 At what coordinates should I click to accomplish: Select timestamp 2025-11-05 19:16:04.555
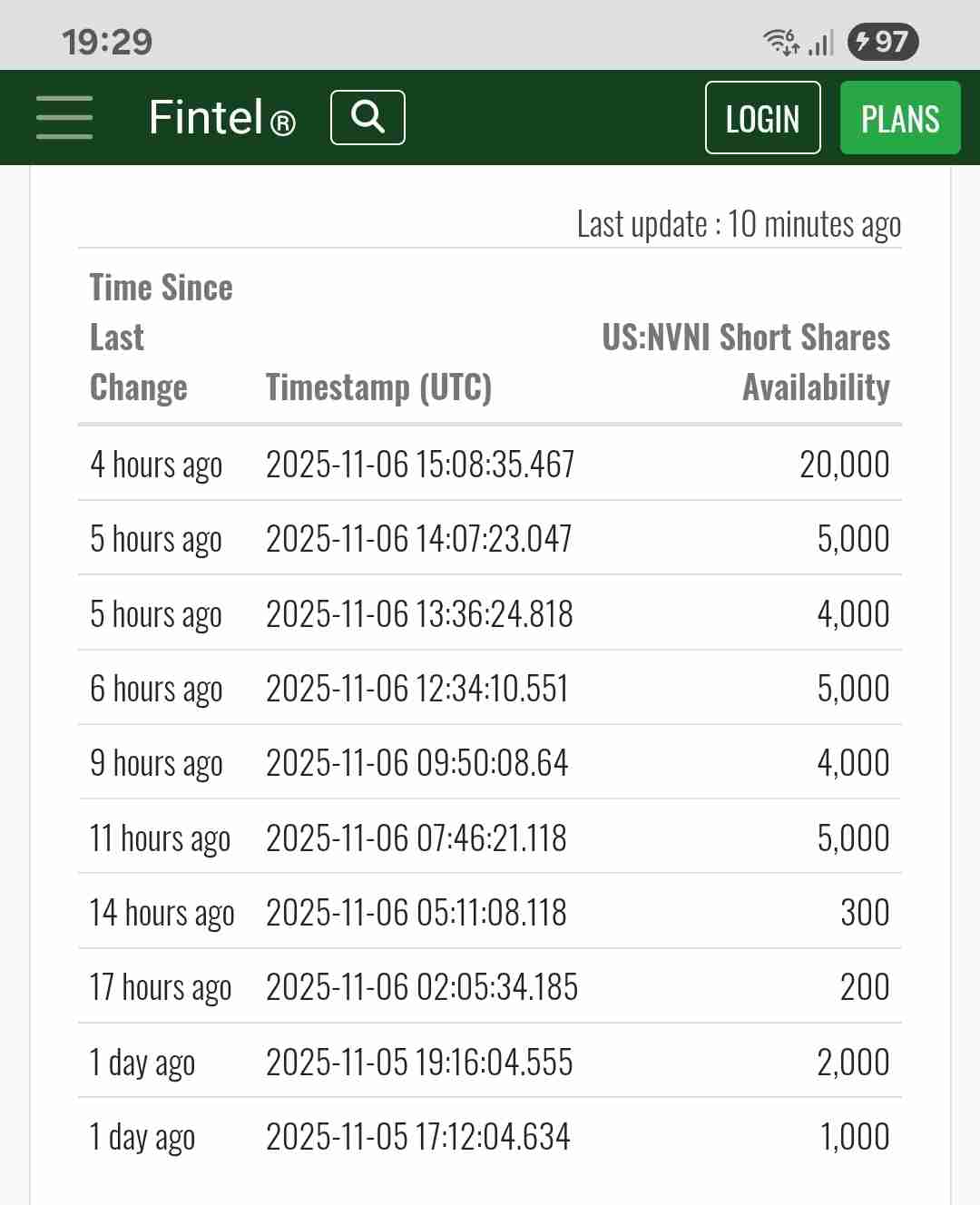point(419,1063)
